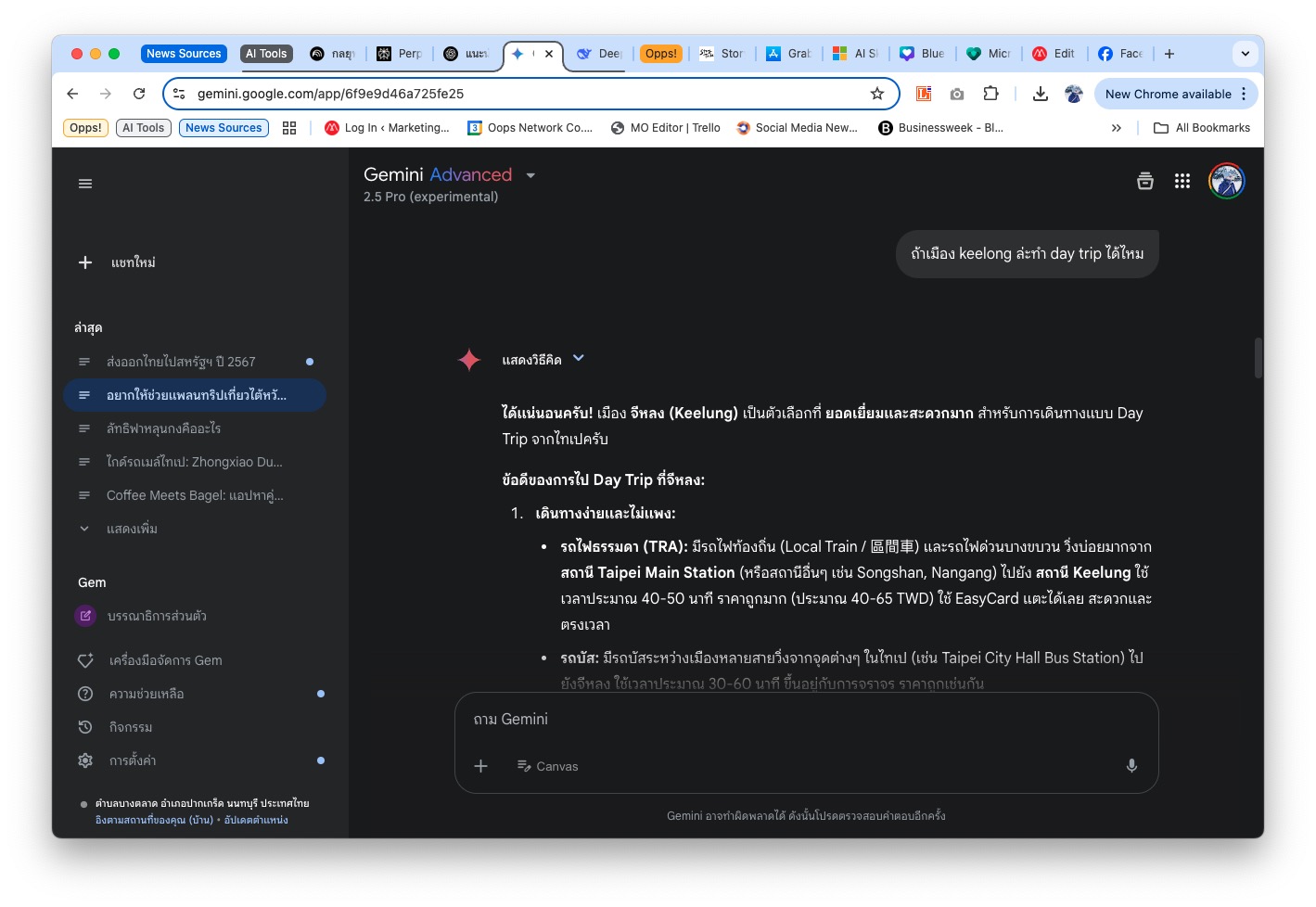Open the Chrome extensions puzzle icon

point(990,94)
